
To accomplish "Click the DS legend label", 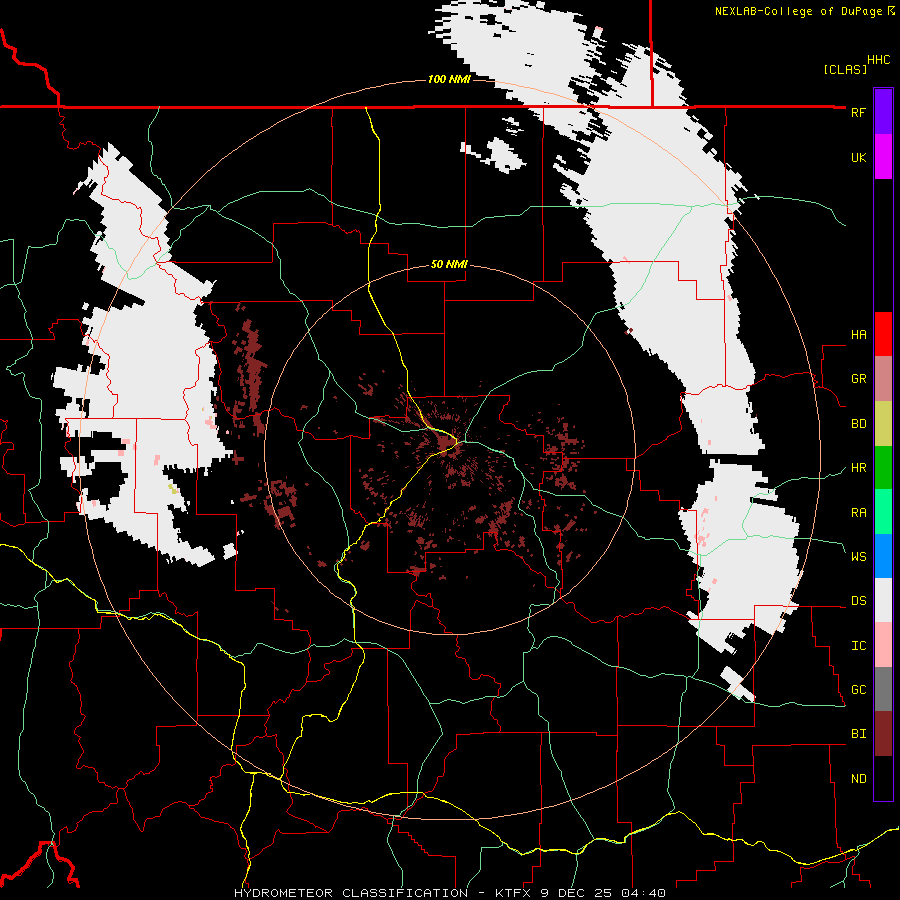I will click(858, 601).
